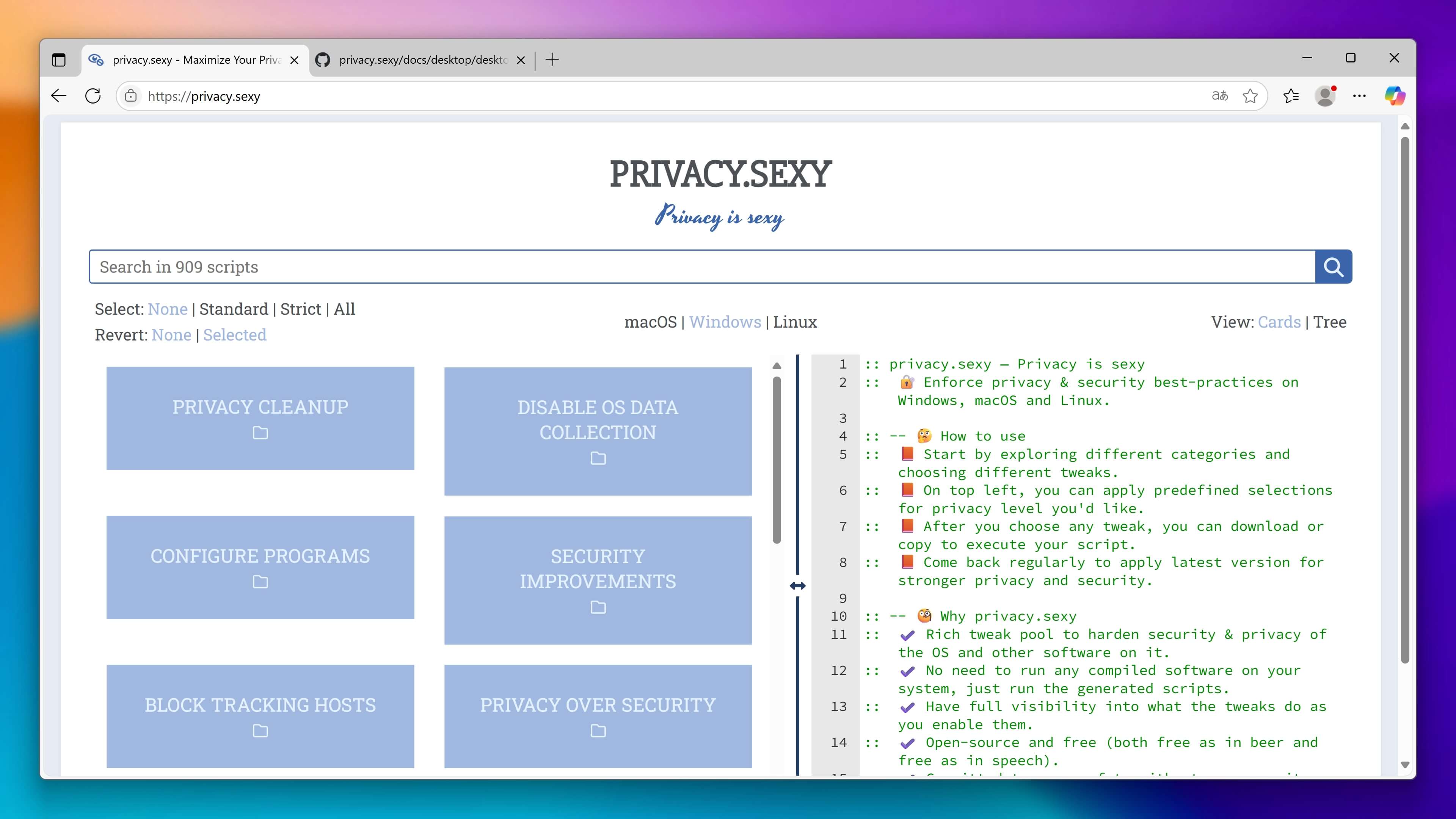Viewport: 1456px width, 819px height.
Task: Switch view to Tree
Action: tap(1329, 322)
